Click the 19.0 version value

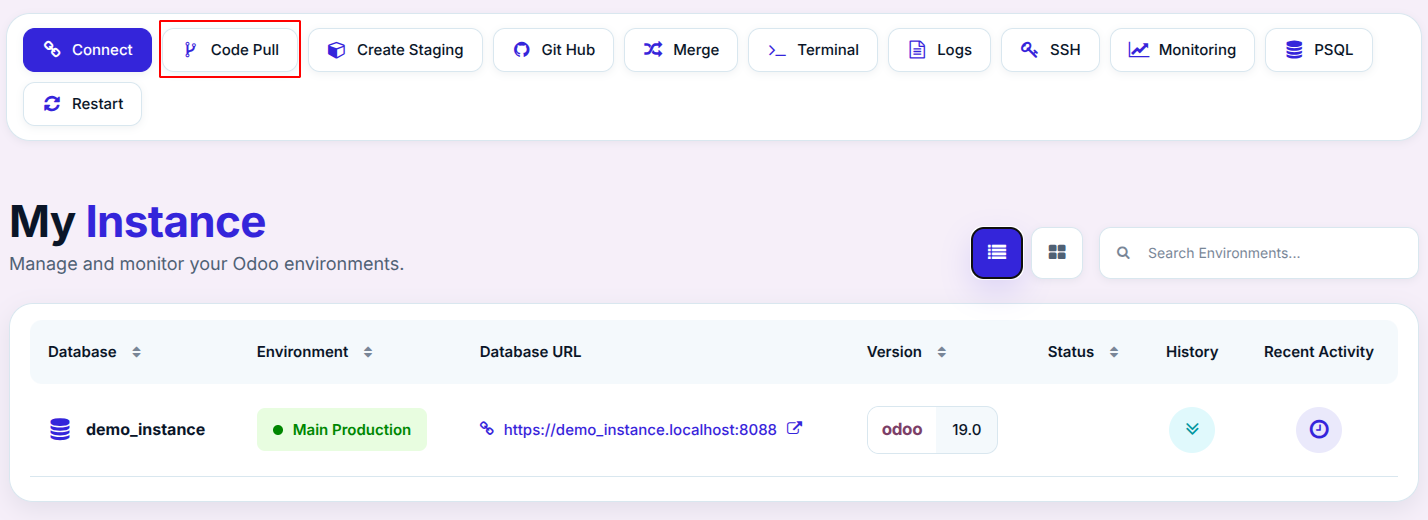(x=966, y=430)
